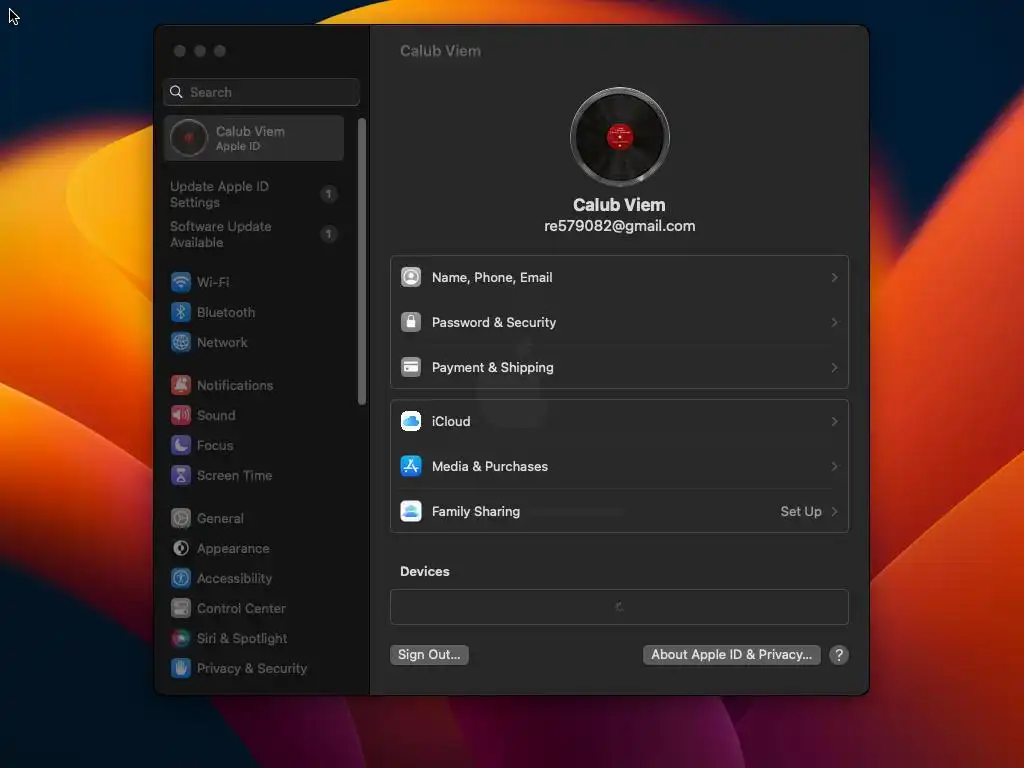Click the Devices loading box
Viewport: 1024px width, 768px height.
(x=619, y=607)
